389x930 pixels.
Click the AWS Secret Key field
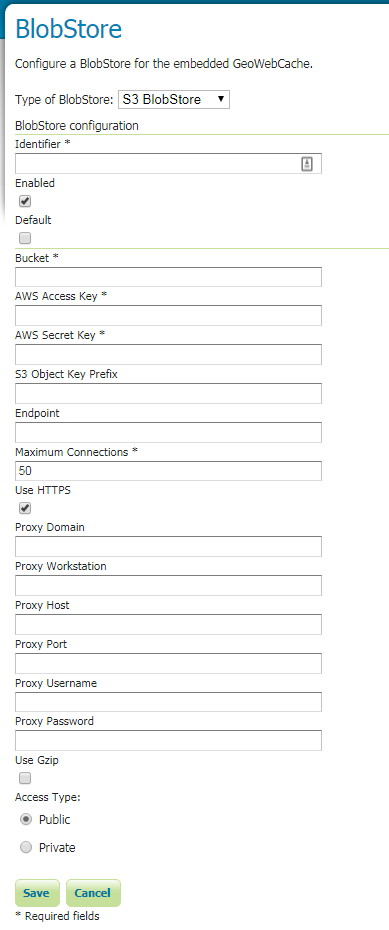click(x=168, y=355)
